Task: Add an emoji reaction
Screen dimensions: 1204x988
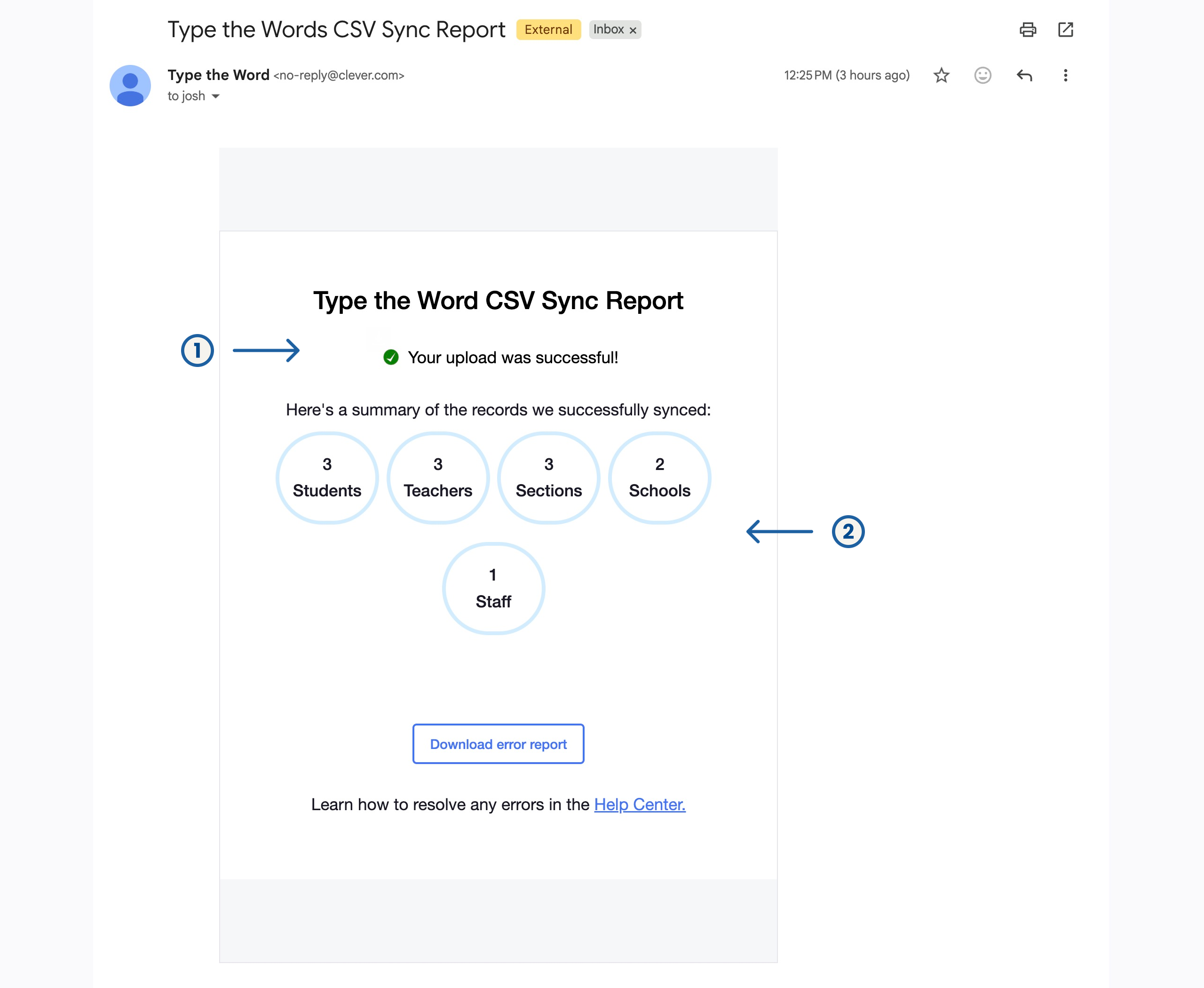Action: (x=982, y=75)
